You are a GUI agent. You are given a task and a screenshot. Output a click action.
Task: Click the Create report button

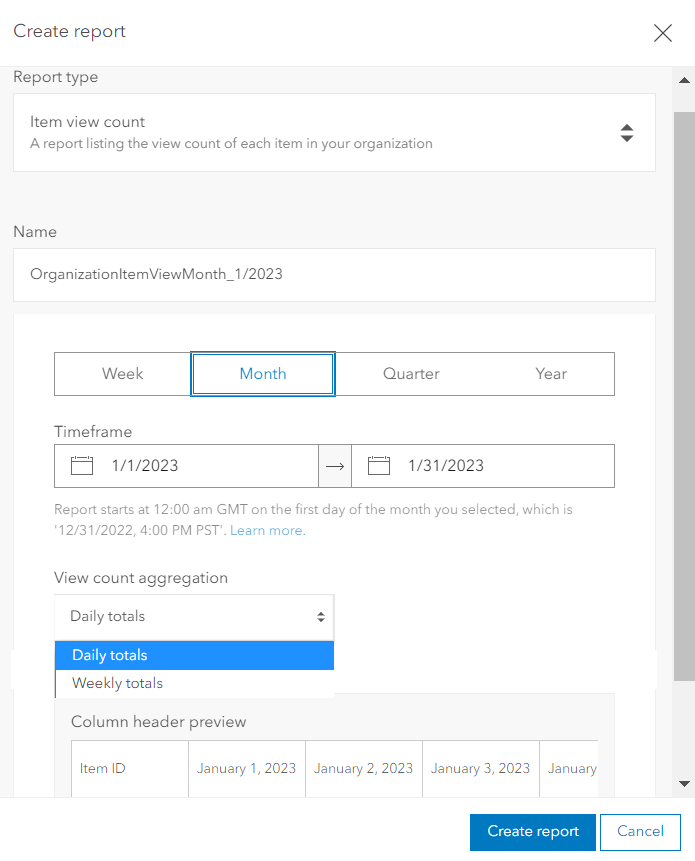click(x=532, y=832)
